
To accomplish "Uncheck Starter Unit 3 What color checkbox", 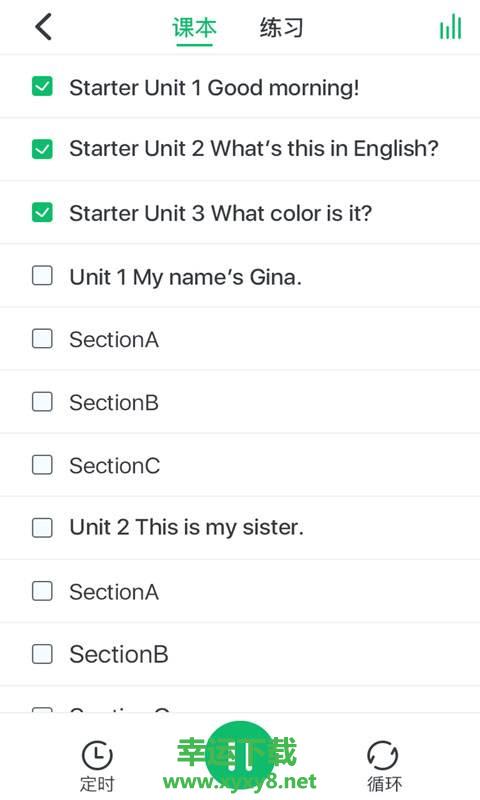I will 42,213.
